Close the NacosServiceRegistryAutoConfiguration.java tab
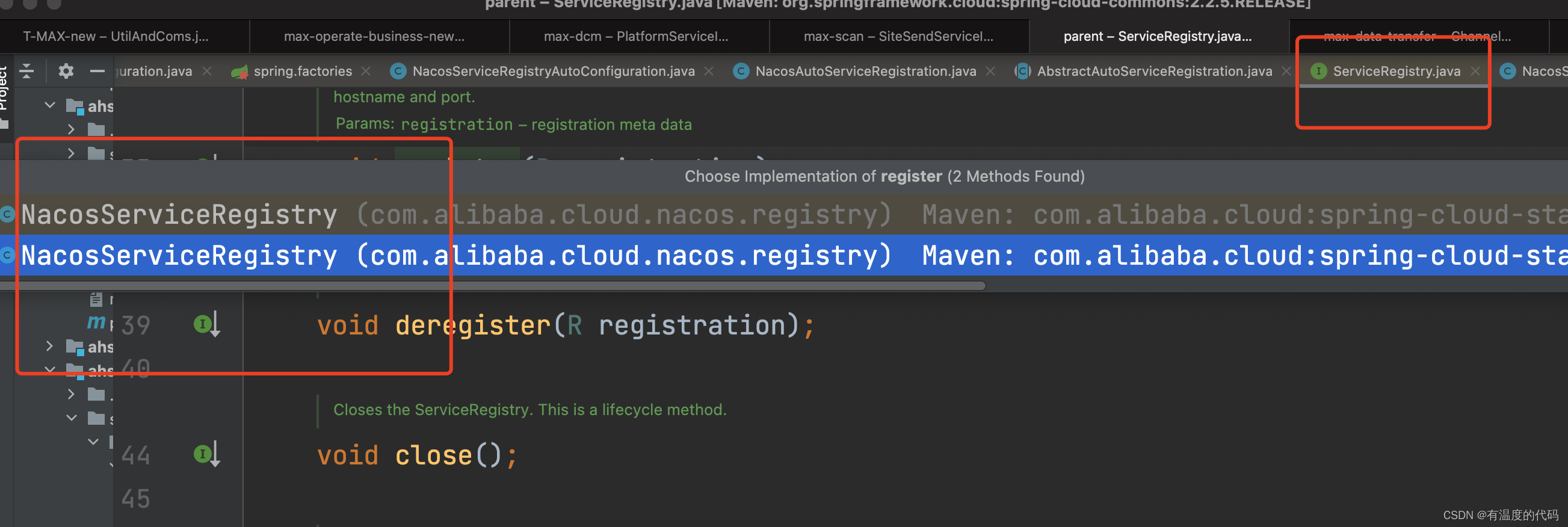This screenshot has width=1568, height=527. [709, 71]
